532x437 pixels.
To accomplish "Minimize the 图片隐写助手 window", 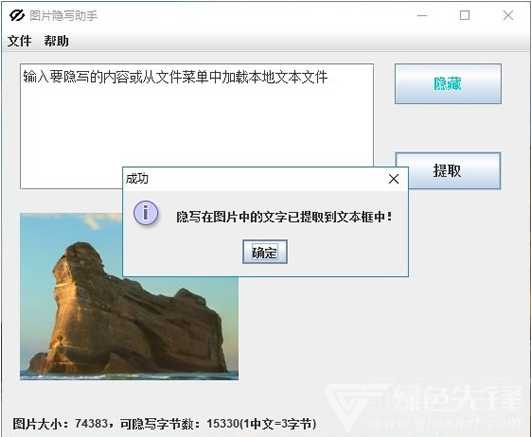I will 422,15.
